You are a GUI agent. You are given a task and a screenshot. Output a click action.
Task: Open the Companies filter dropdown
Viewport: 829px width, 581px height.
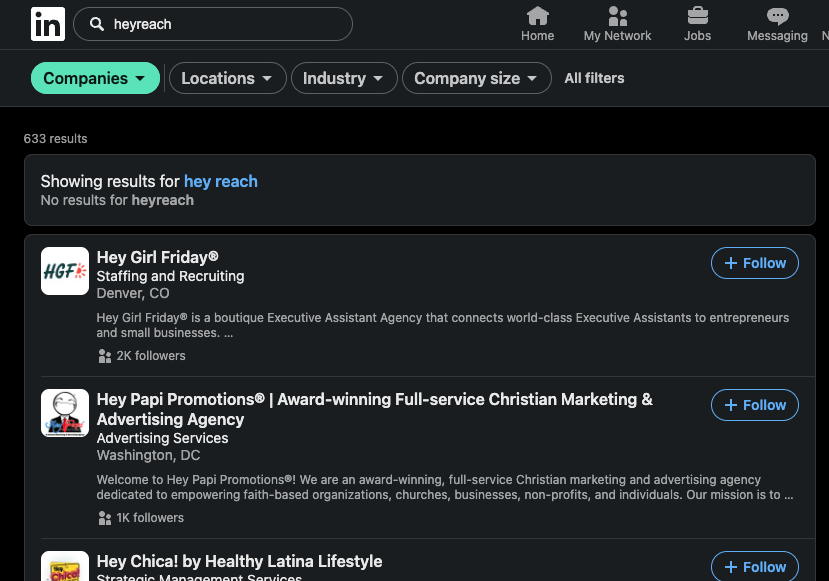pos(95,78)
